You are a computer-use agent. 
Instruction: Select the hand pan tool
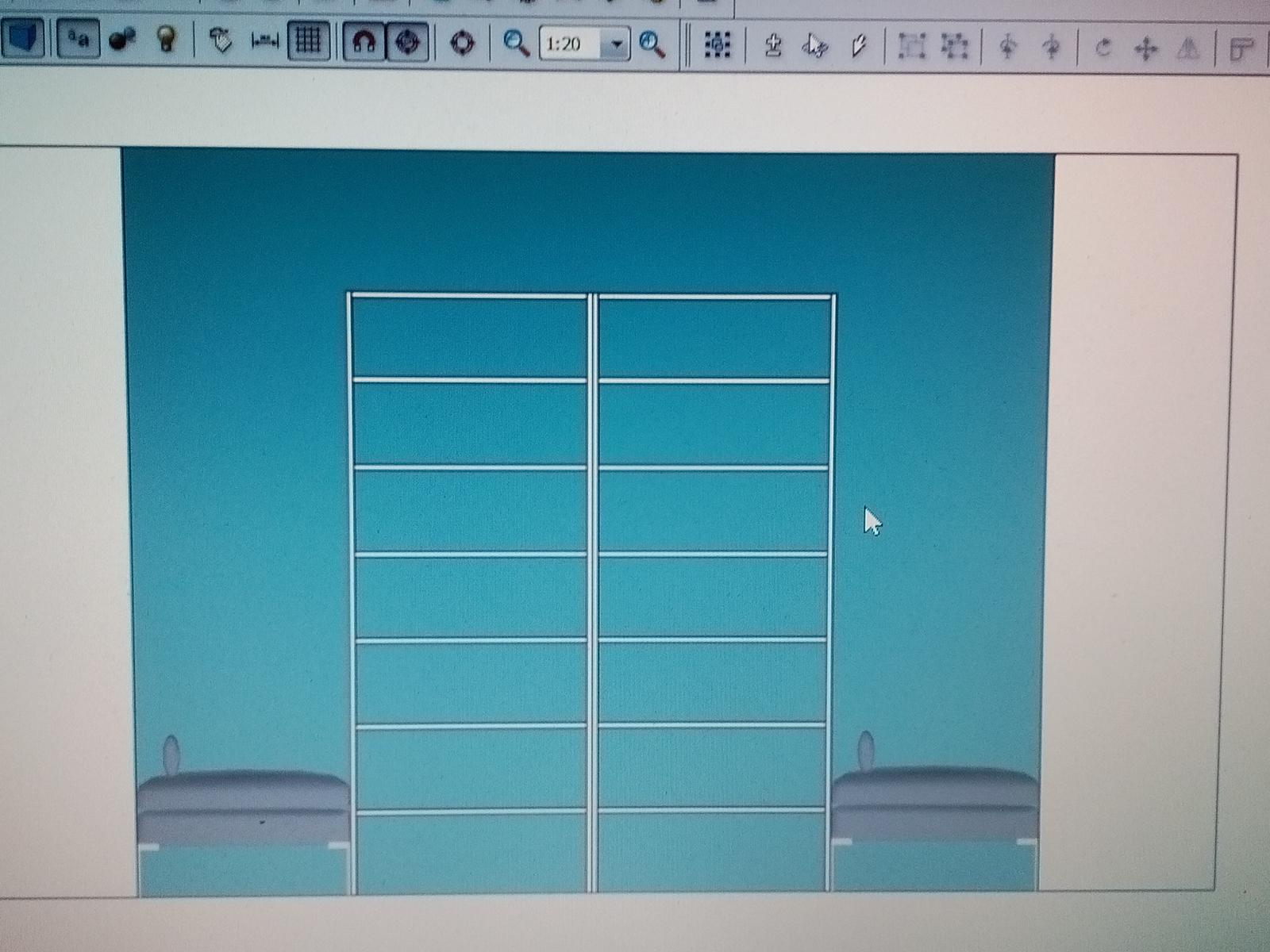[x=220, y=40]
